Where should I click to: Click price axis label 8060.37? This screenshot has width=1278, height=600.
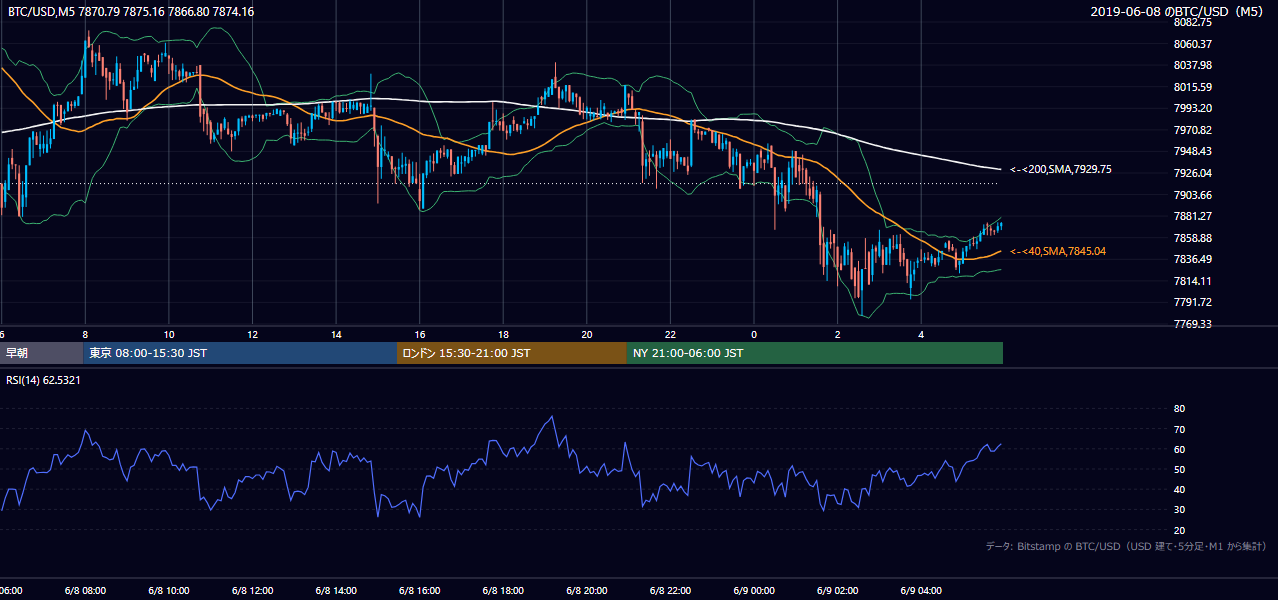(1193, 44)
